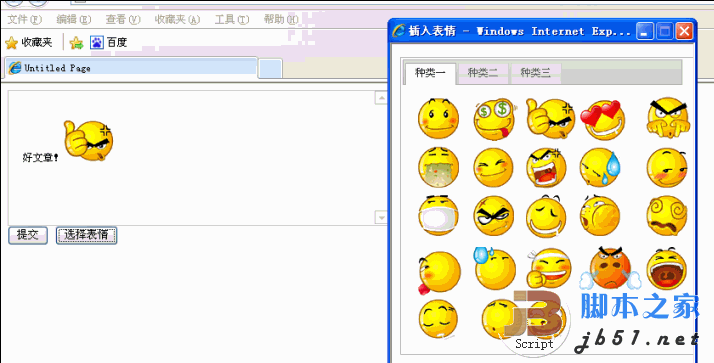Choose the red furious steaming emoticon
Viewport: 714px width, 363px height.
tap(610, 268)
